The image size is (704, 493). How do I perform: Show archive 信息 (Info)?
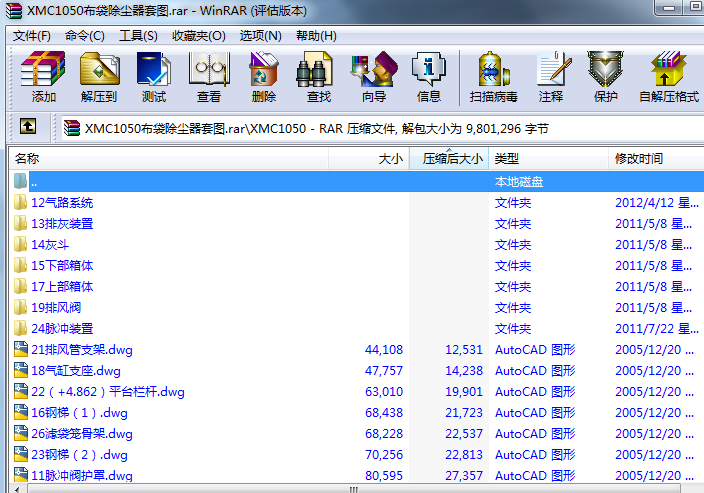429,76
